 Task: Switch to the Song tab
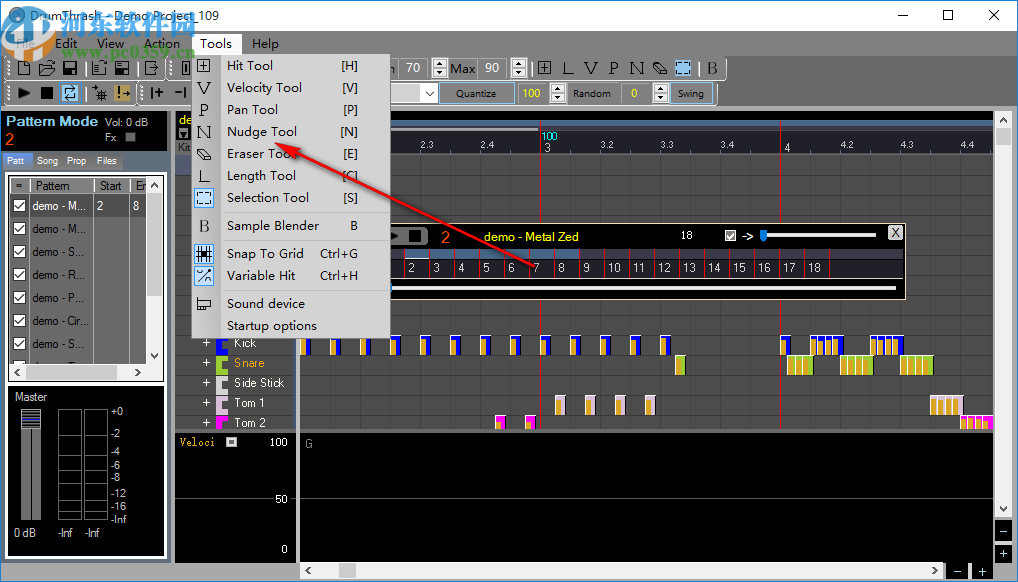pyautogui.click(x=47, y=161)
